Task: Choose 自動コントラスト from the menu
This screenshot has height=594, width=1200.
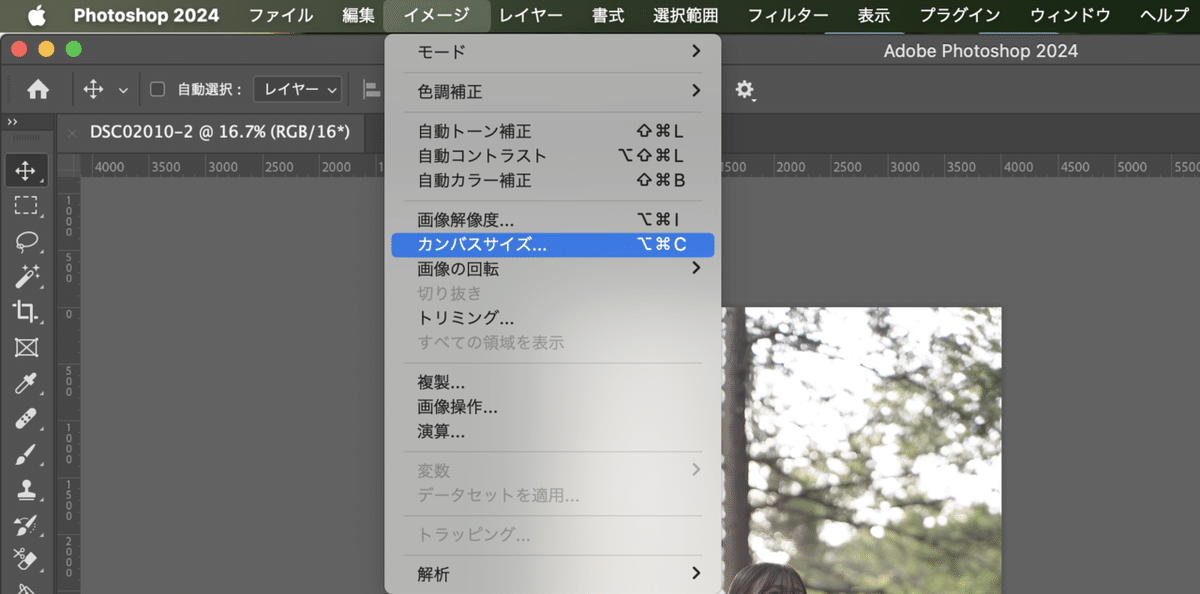Action: (x=552, y=156)
